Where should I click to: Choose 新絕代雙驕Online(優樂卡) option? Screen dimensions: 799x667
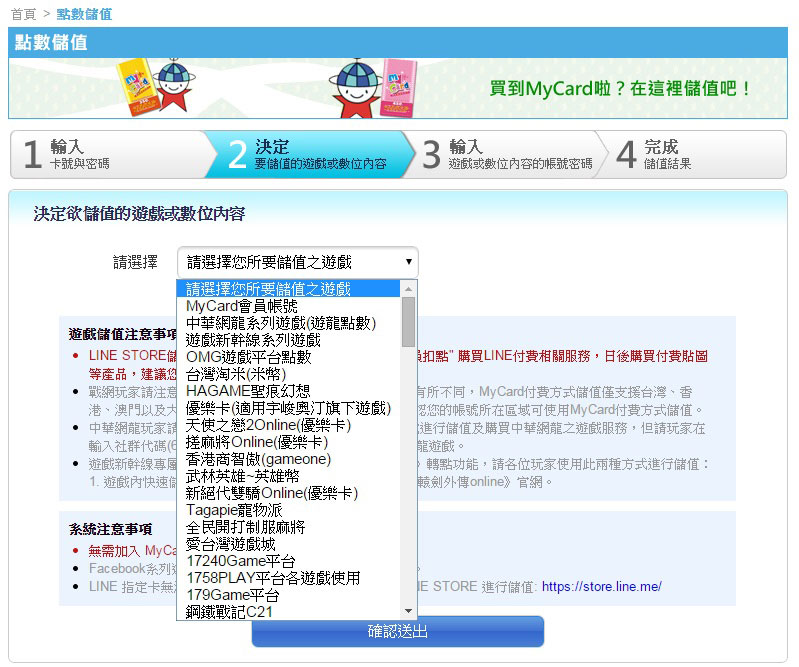tap(288, 493)
